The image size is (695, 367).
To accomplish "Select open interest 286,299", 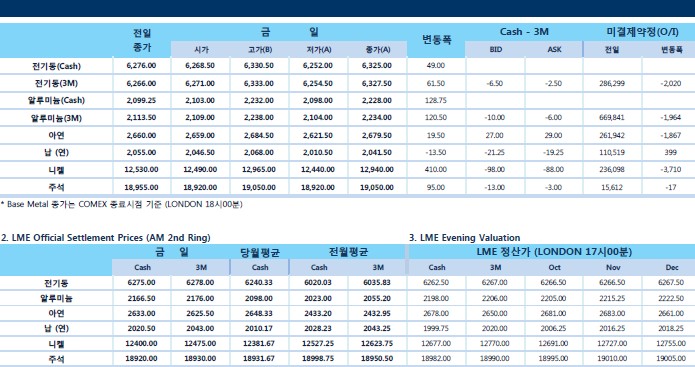I will [612, 83].
